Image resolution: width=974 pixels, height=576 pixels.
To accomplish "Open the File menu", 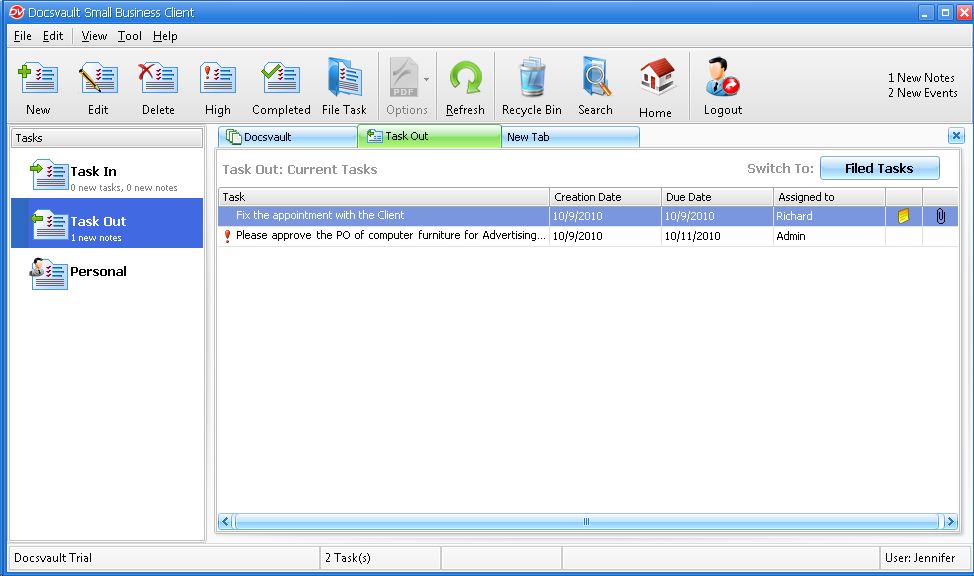I will (x=22, y=36).
